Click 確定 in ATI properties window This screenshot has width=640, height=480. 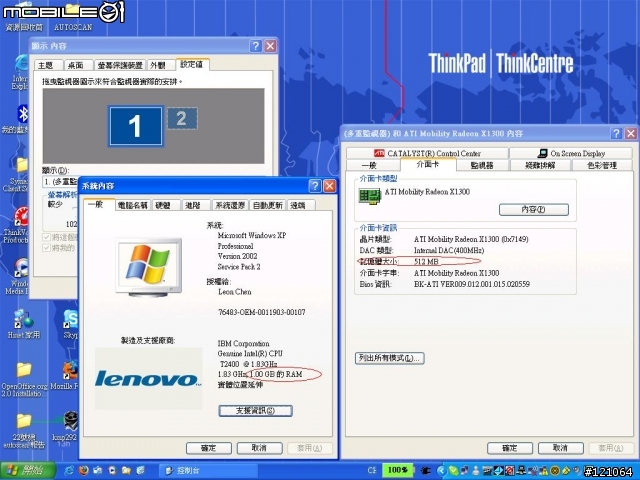tap(510, 448)
